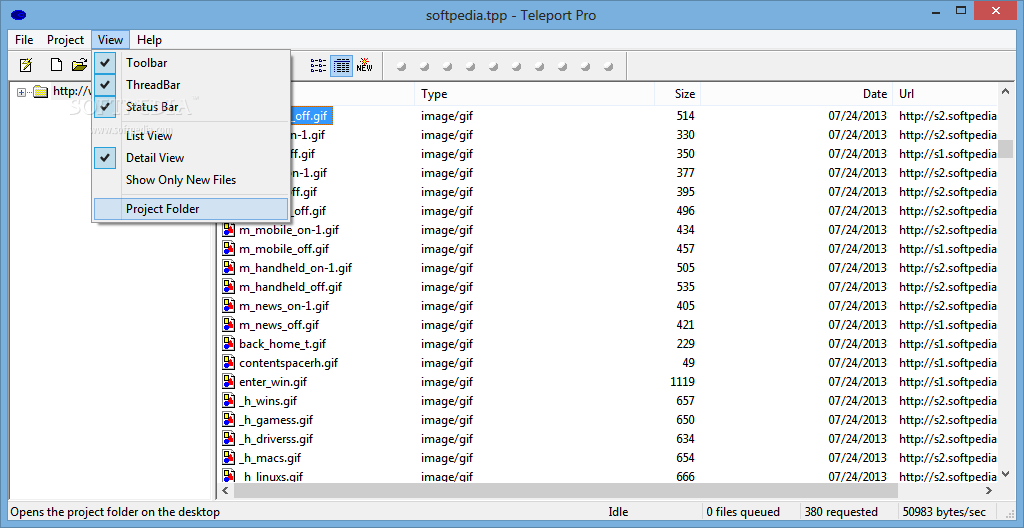Select the m_handheld_off.gif file name
The width and height of the screenshot is (1024, 528).
pos(291,287)
